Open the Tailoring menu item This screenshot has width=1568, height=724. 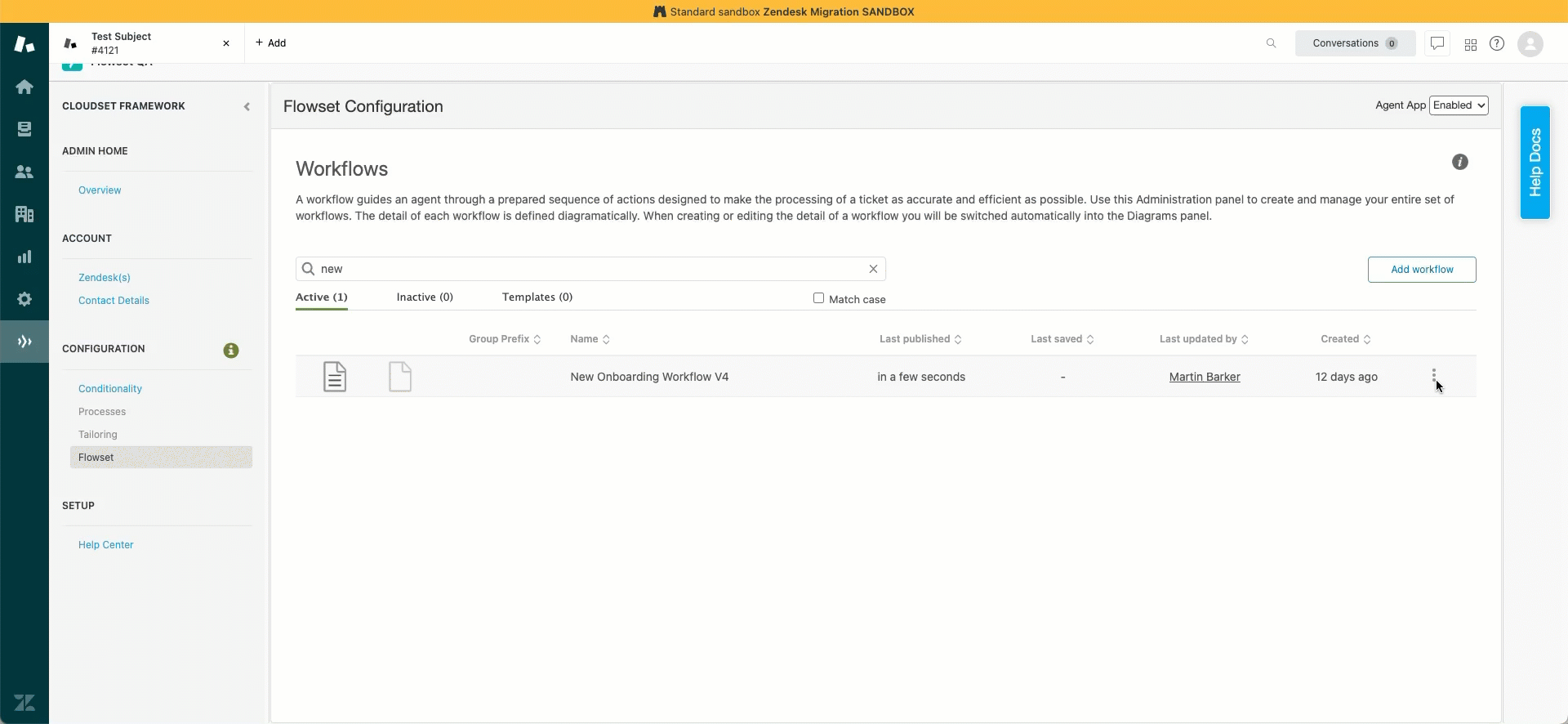pyautogui.click(x=98, y=435)
